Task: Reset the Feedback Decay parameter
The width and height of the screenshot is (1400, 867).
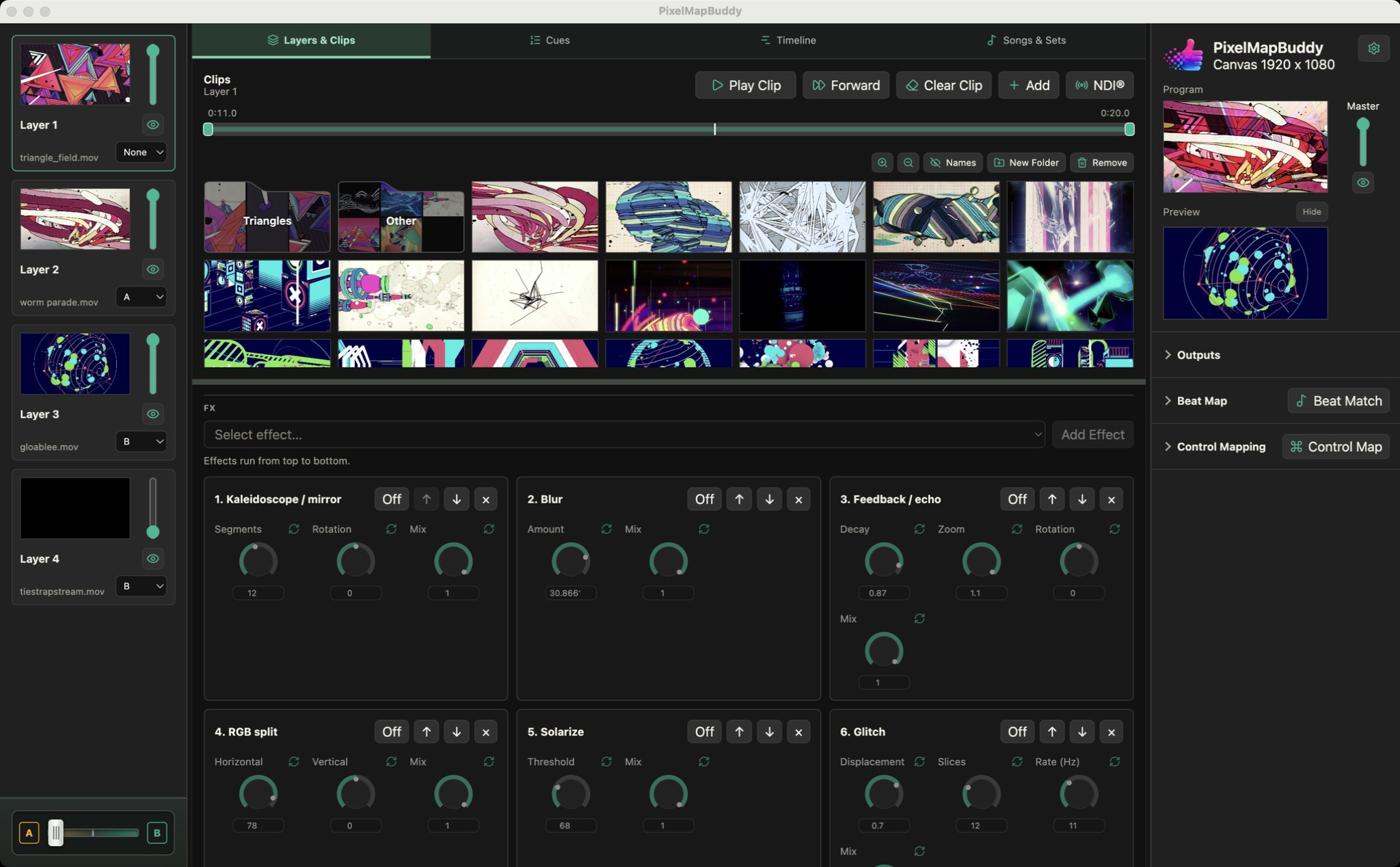Action: [x=919, y=529]
